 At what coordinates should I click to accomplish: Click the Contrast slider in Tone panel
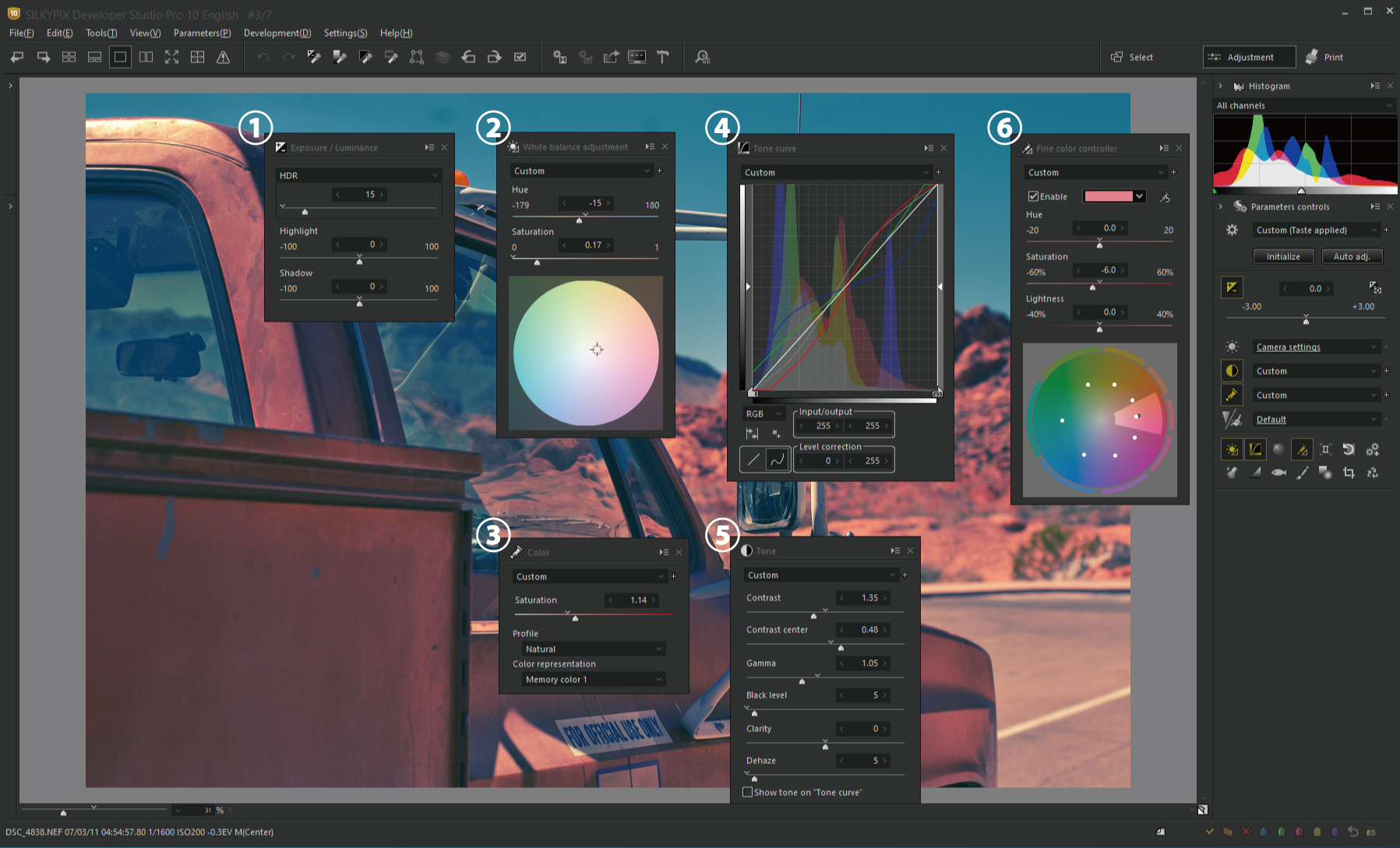(825, 613)
